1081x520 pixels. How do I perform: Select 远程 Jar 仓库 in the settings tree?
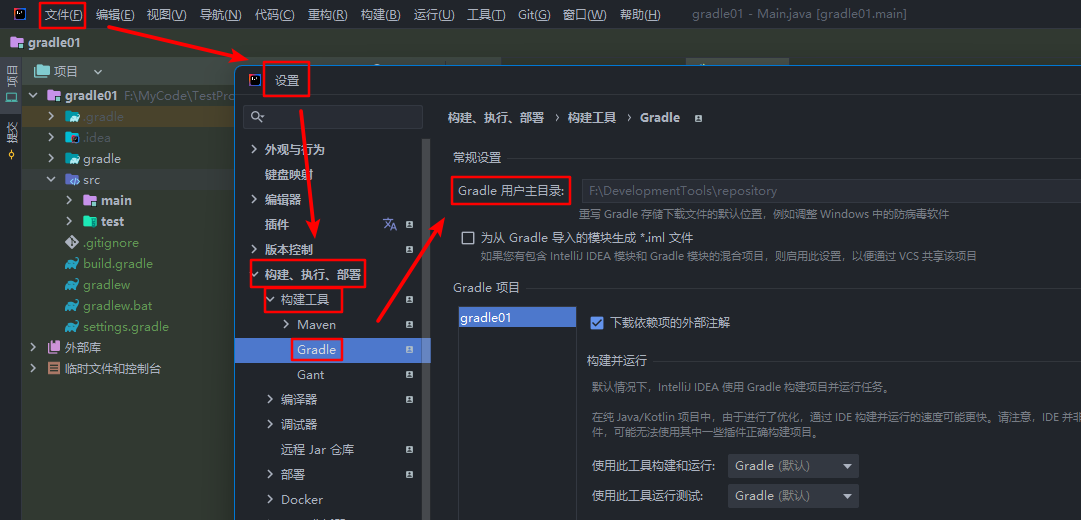317,450
